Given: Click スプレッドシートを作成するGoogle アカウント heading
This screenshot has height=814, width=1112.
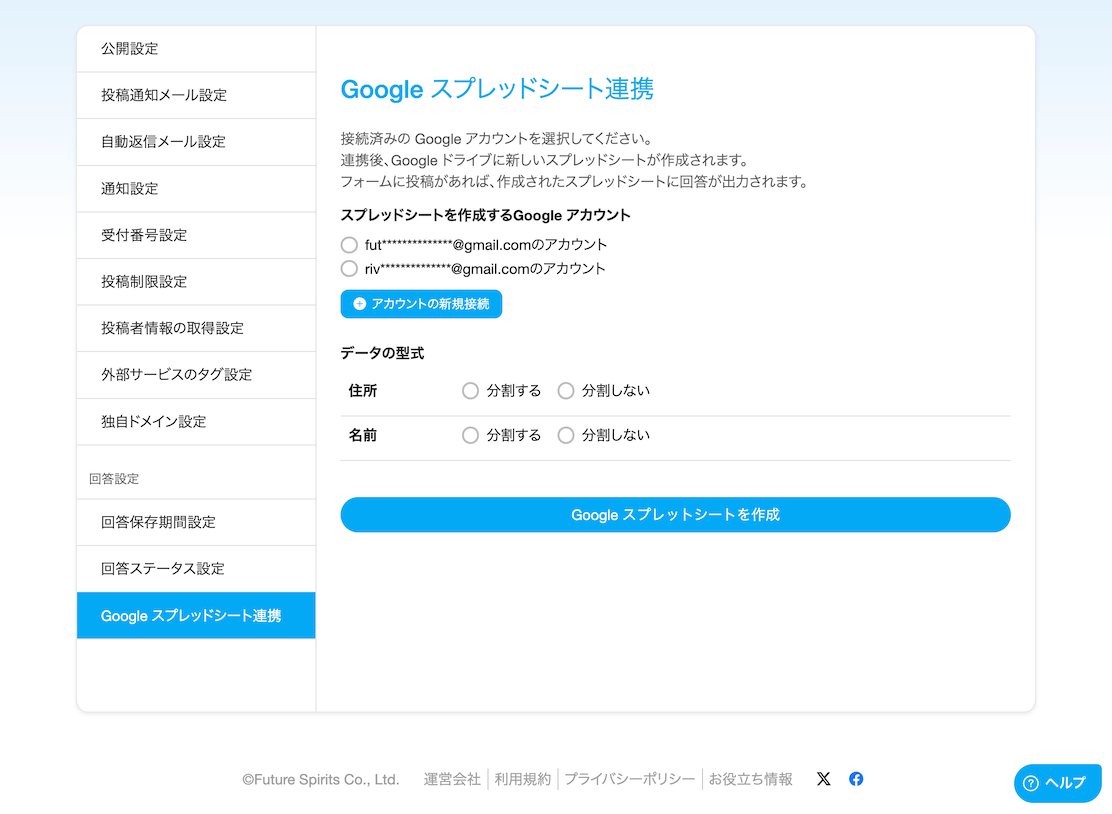Looking at the screenshot, I should pyautogui.click(x=485, y=216).
